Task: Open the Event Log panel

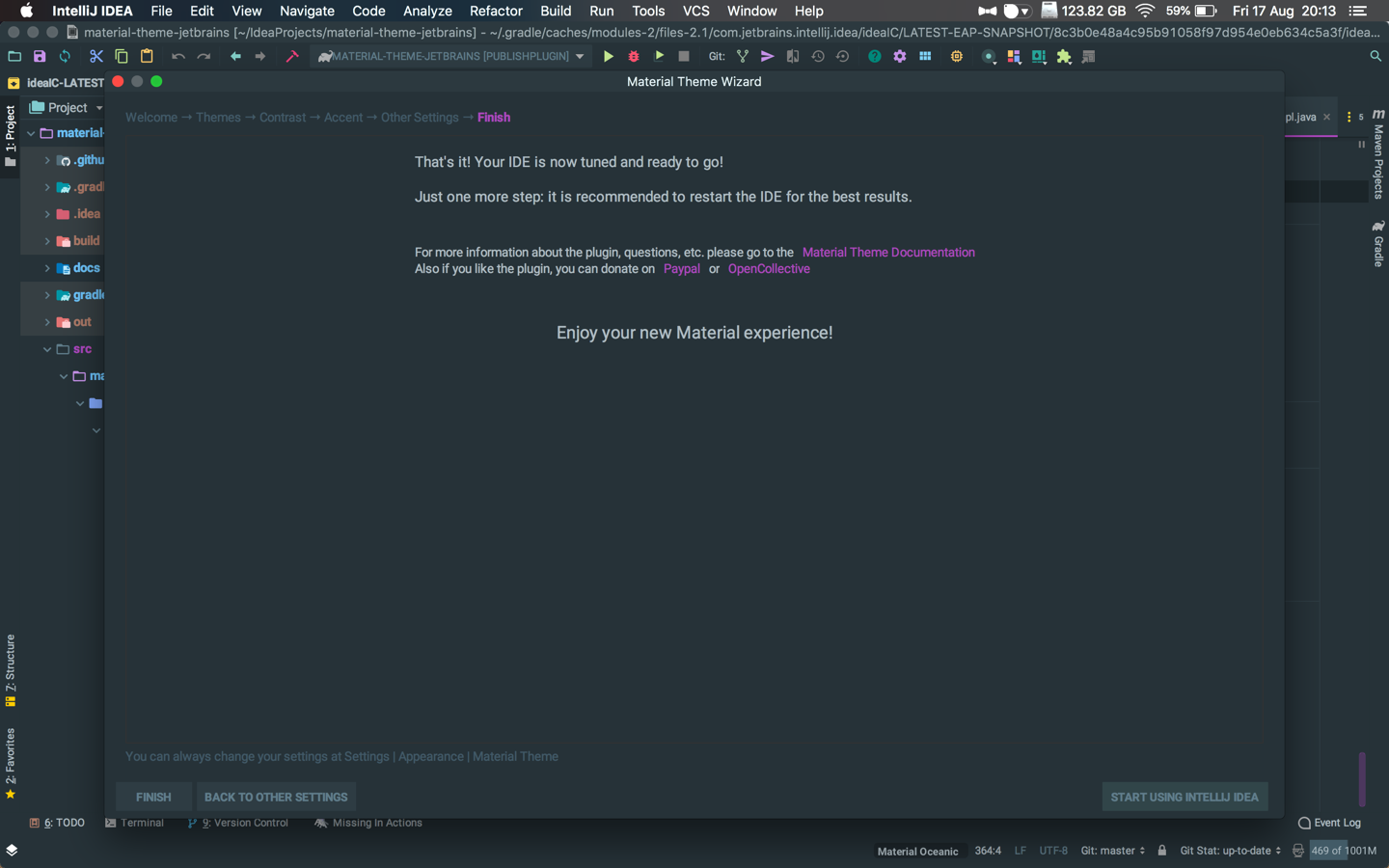Action: coord(1329,823)
